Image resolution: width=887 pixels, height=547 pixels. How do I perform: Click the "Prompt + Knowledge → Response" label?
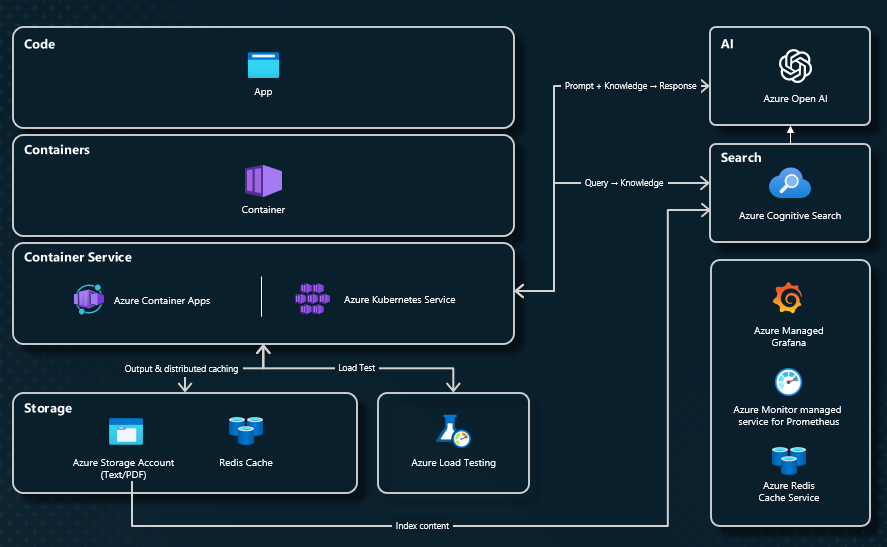click(630, 86)
